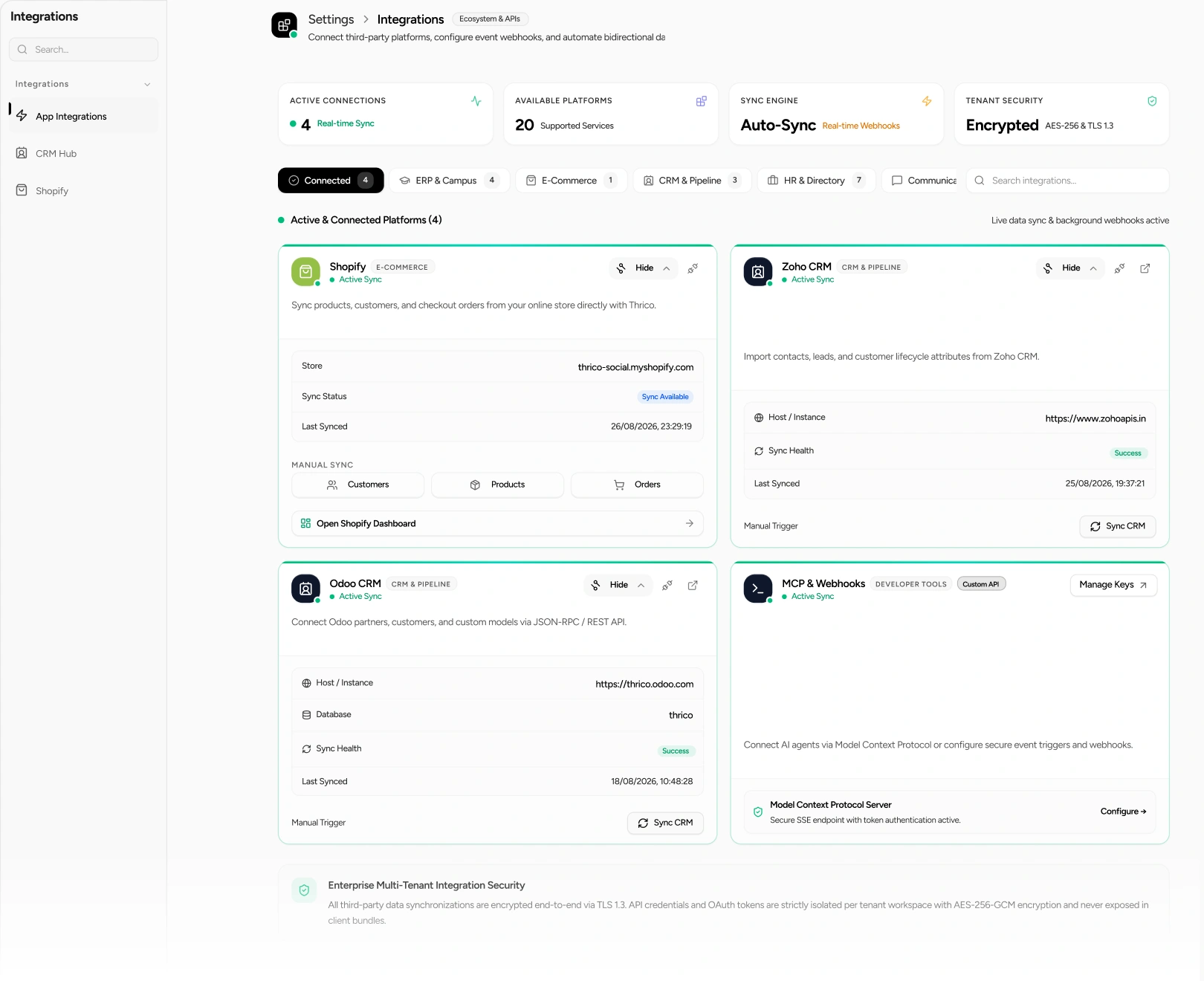
Task: Toggle Hide on the Zoho CRM card
Action: tap(1070, 268)
